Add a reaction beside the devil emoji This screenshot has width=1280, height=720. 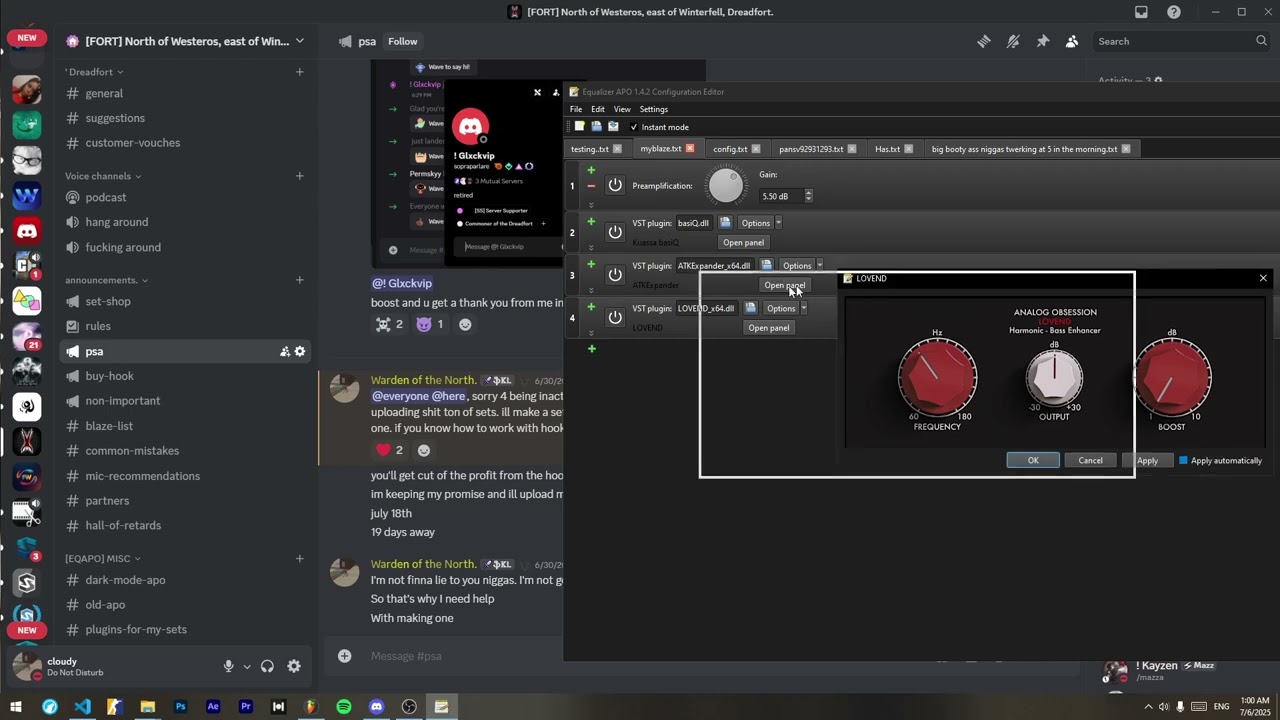coord(465,324)
